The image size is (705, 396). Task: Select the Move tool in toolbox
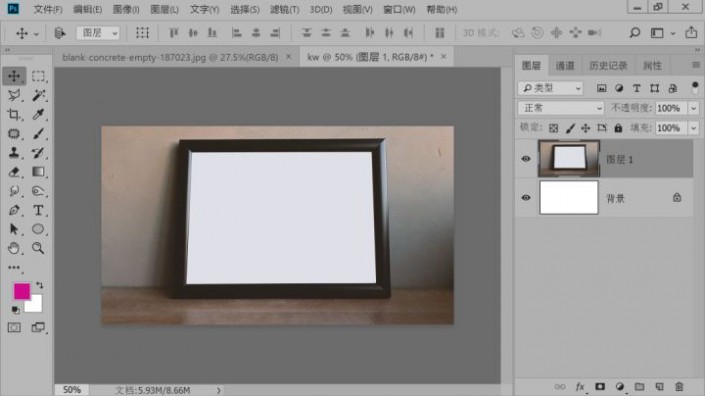tap(14, 76)
